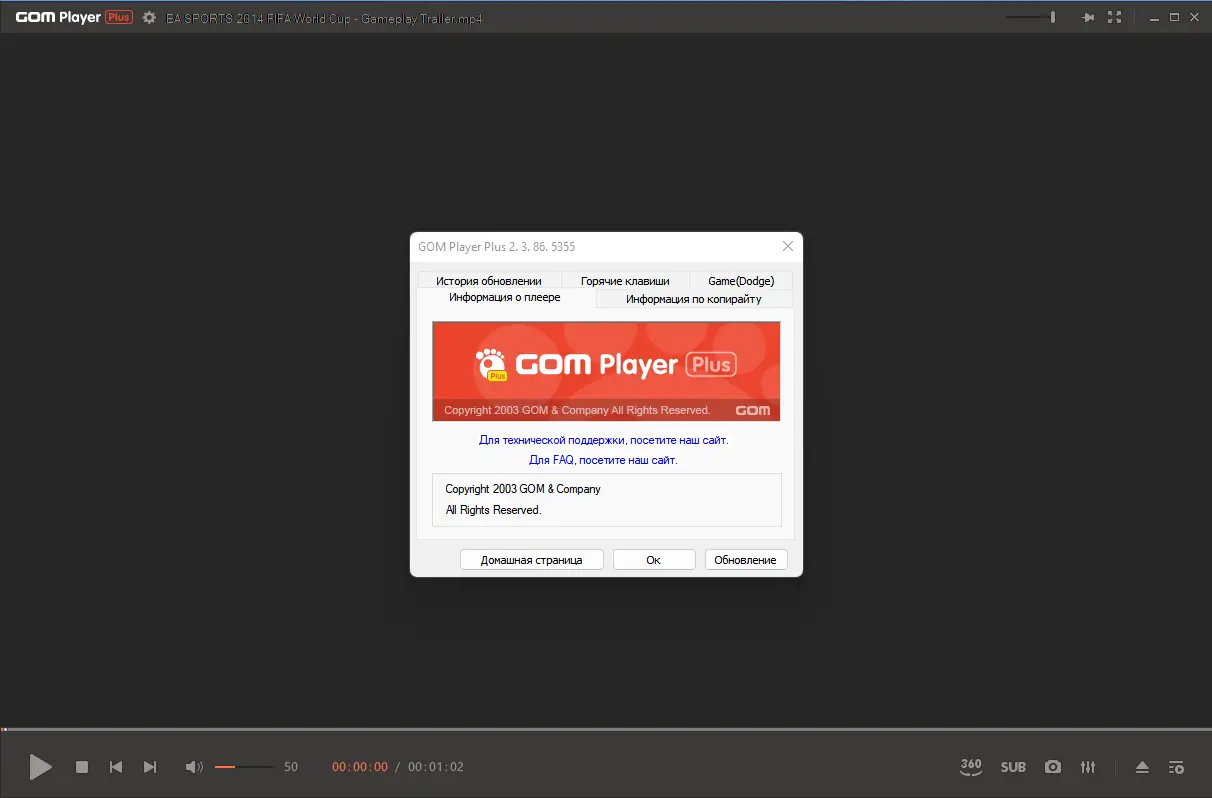This screenshot has height=798, width=1212.
Task: Click the total duration 00:01:02
Action: click(x=436, y=767)
